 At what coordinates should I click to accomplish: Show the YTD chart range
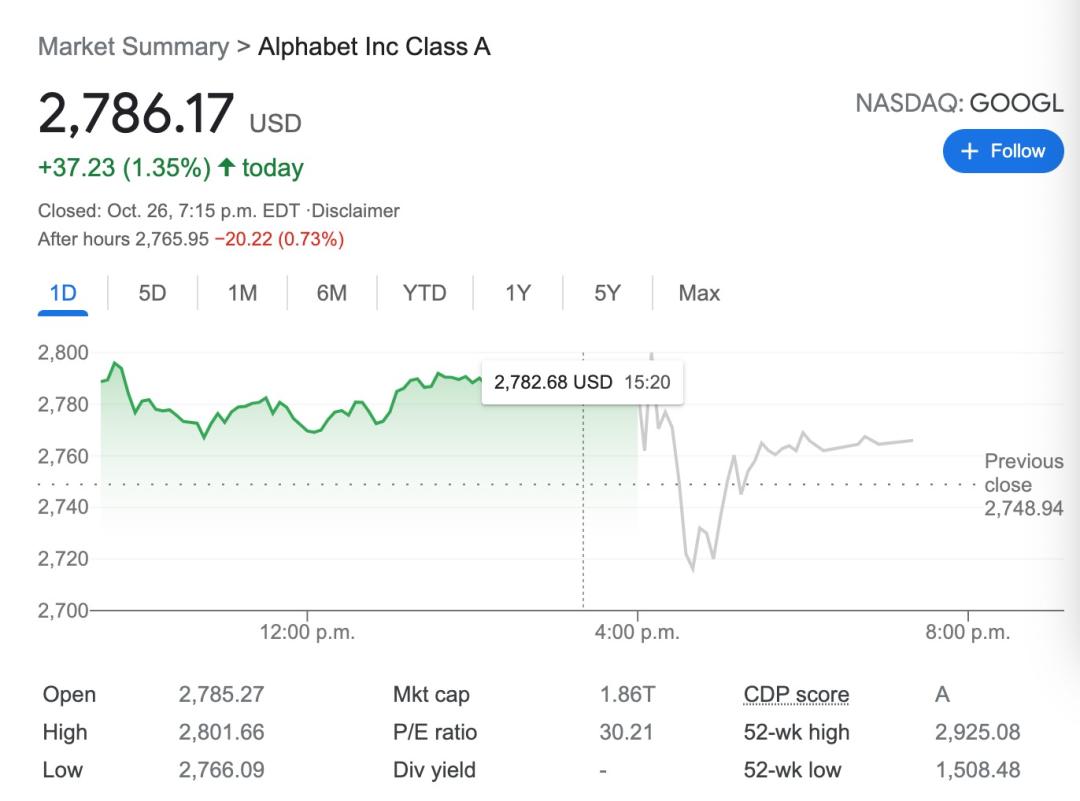tap(424, 293)
